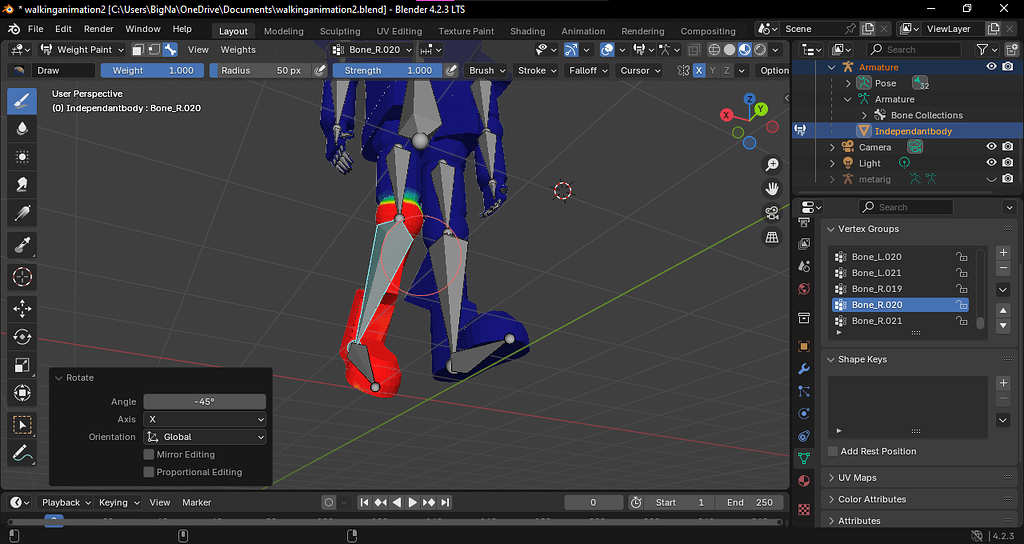Add a new vertex group

point(1003,253)
